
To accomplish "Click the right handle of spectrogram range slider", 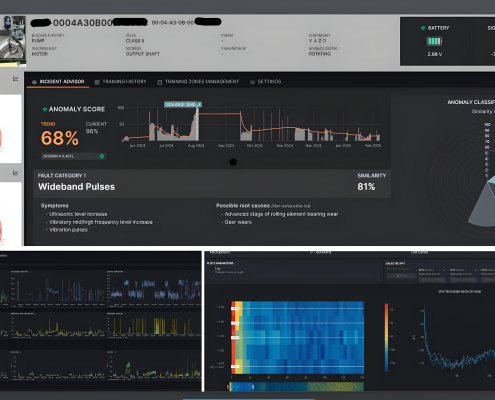I will (x=253, y=387).
